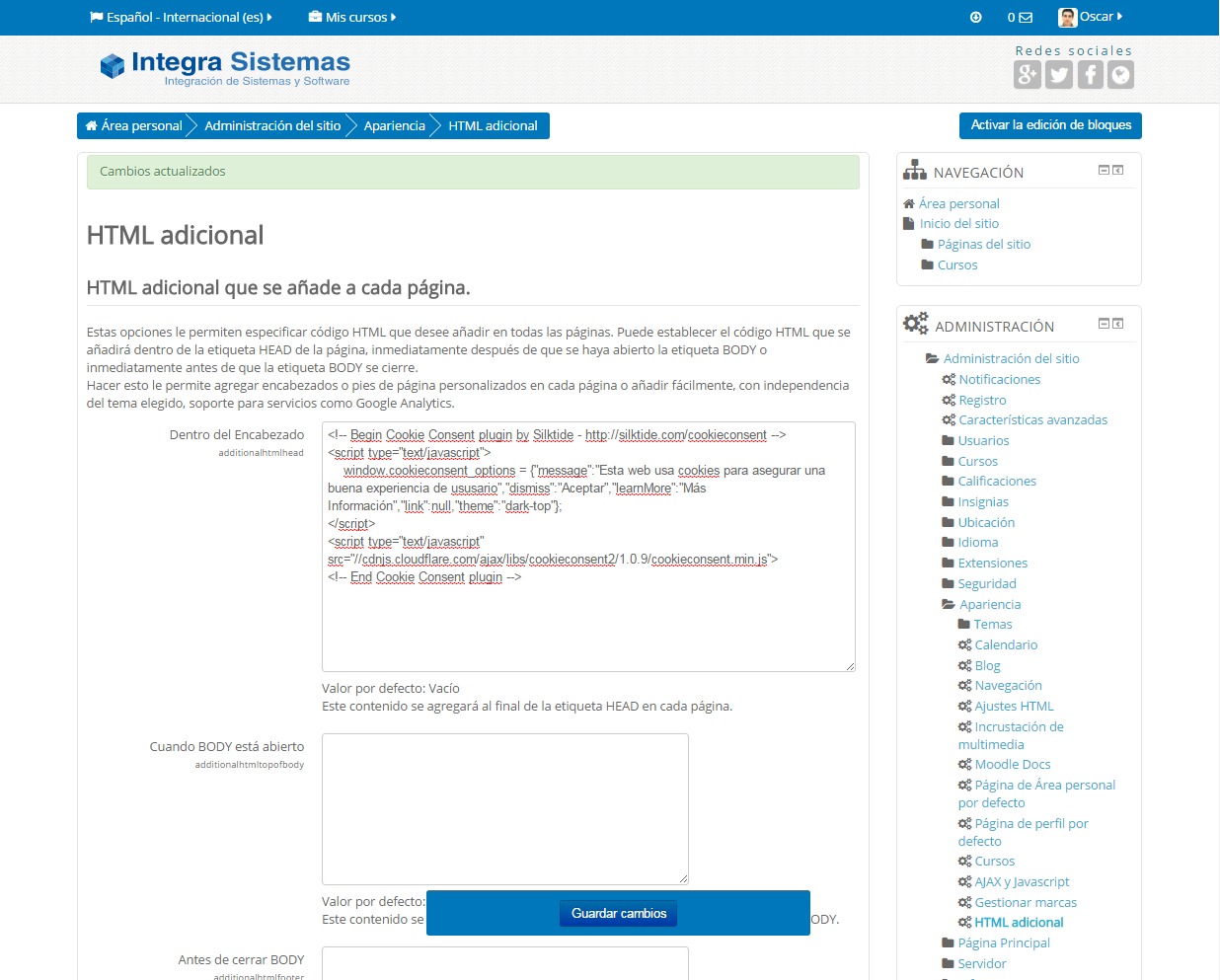Image resolution: width=1220 pixels, height=980 pixels.
Task: Click inside Dentro del Encabezado textarea
Action: point(588,547)
